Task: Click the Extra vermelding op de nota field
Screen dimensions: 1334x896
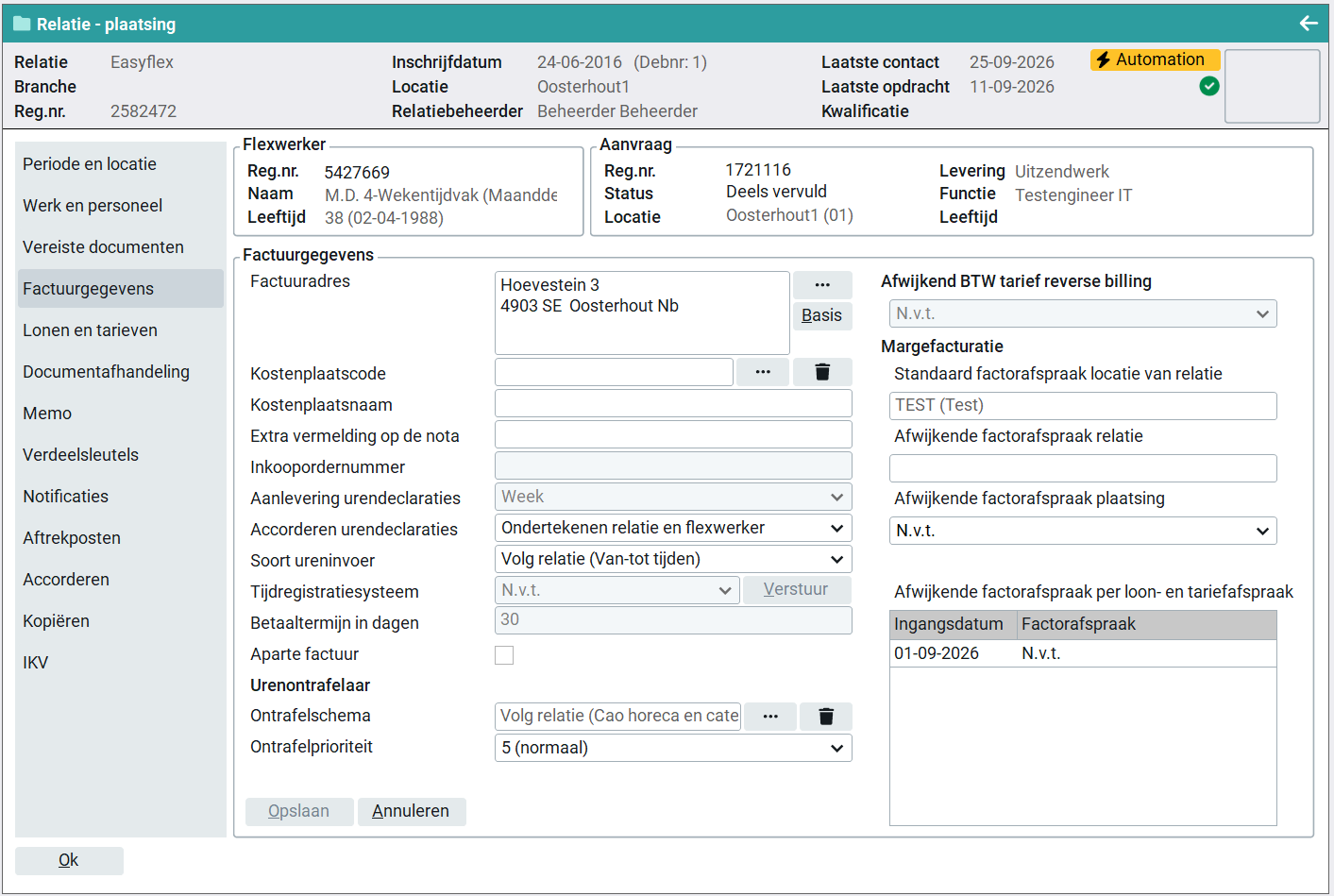Action: [x=673, y=434]
